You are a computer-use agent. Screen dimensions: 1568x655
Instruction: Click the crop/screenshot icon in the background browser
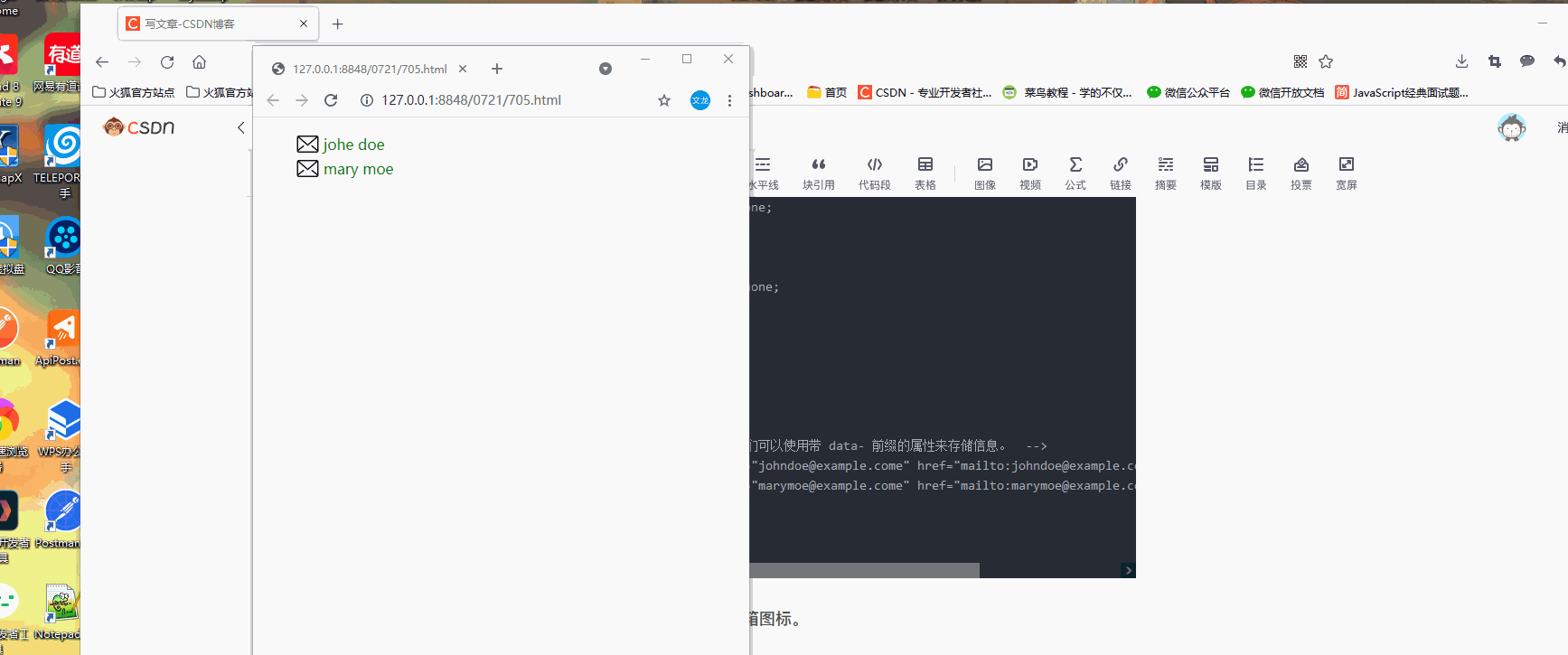click(1494, 61)
